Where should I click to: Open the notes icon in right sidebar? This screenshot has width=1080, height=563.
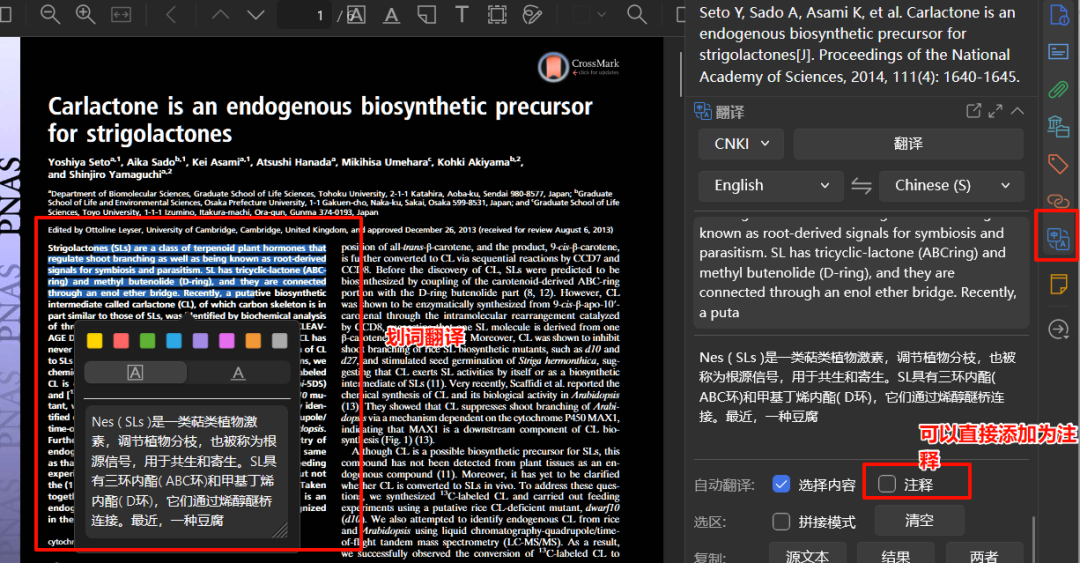1059,283
